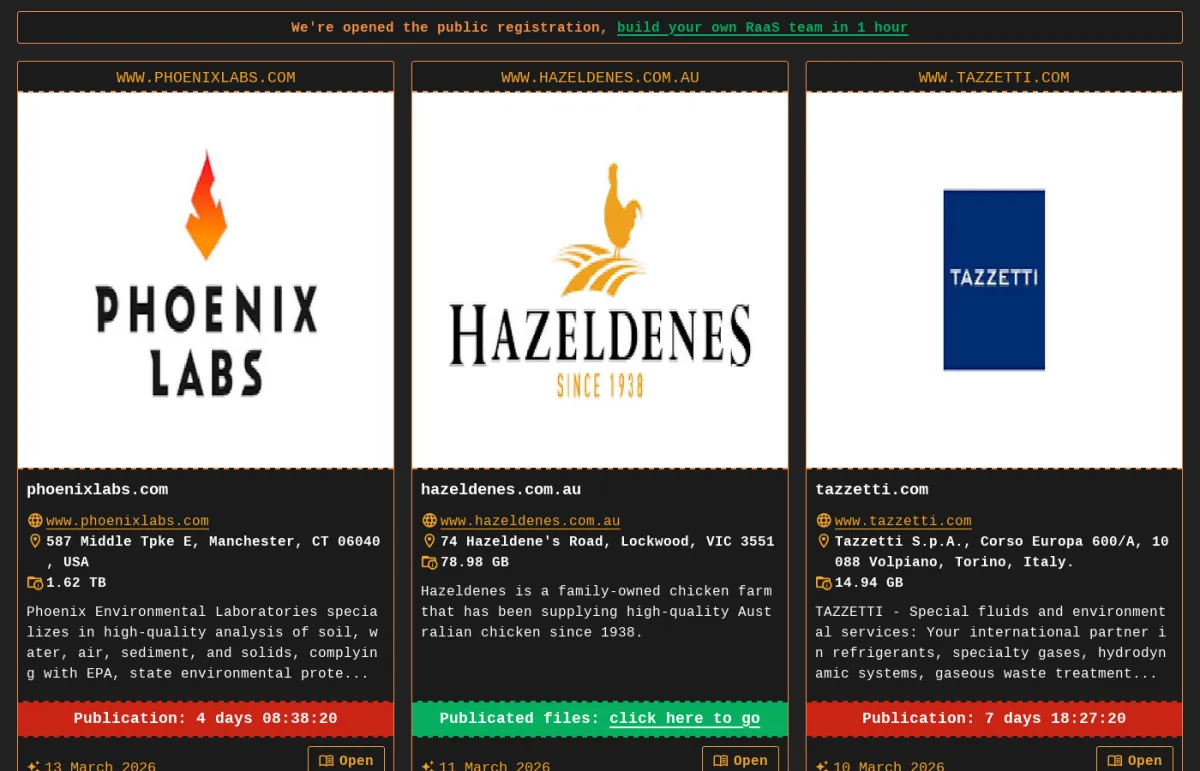Click the WWW.HAZELDENES.COM.AU card header
Image resolution: width=1200 pixels, height=771 pixels.
coord(600,77)
